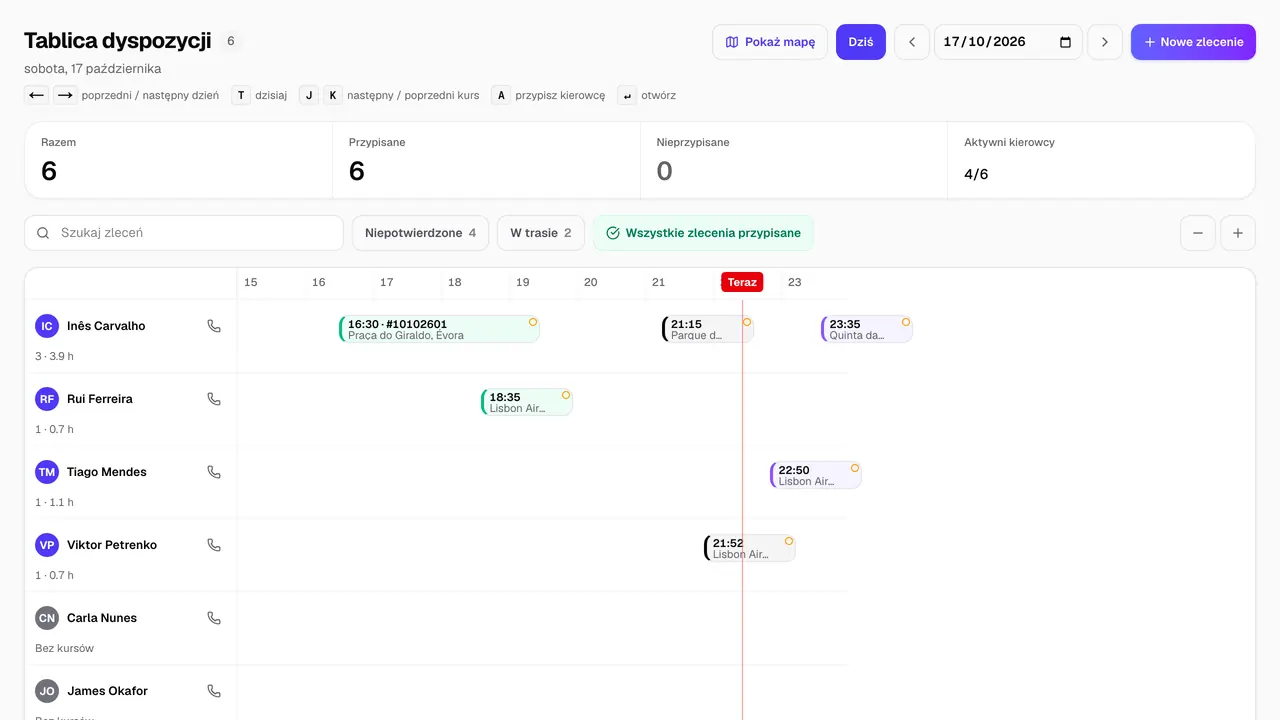Image resolution: width=1280 pixels, height=720 pixels.
Task: Zoom in timeline with plus button
Action: (x=1238, y=233)
